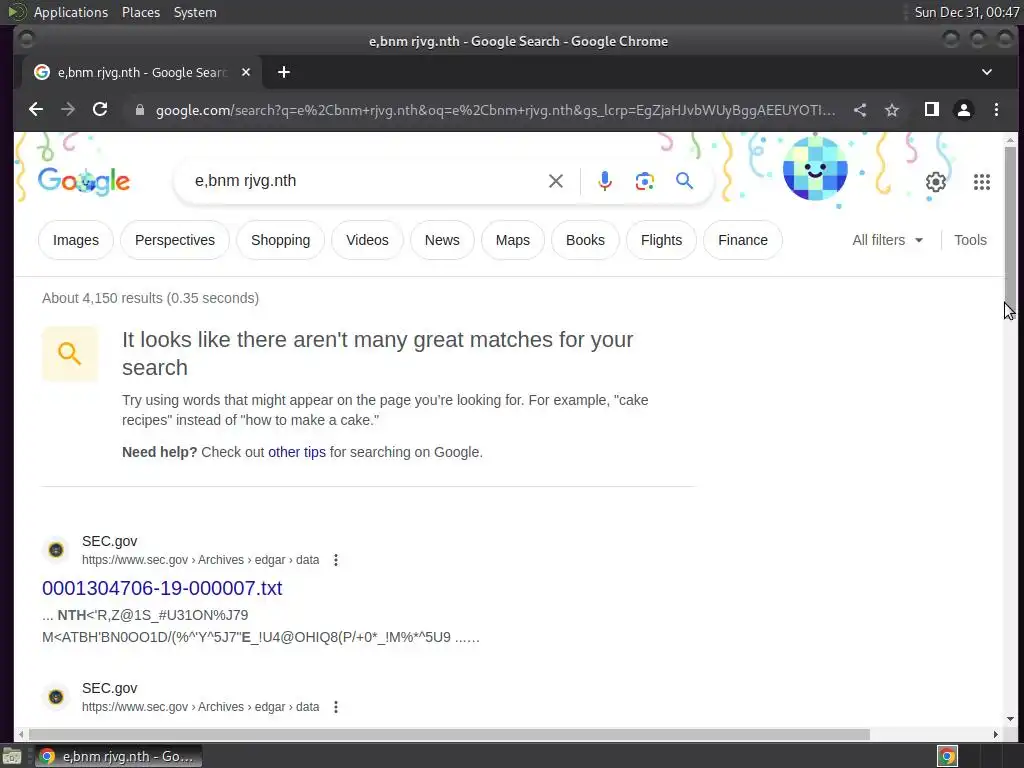
Task: Open result 0001304706-19-000007.txt
Action: [162, 588]
